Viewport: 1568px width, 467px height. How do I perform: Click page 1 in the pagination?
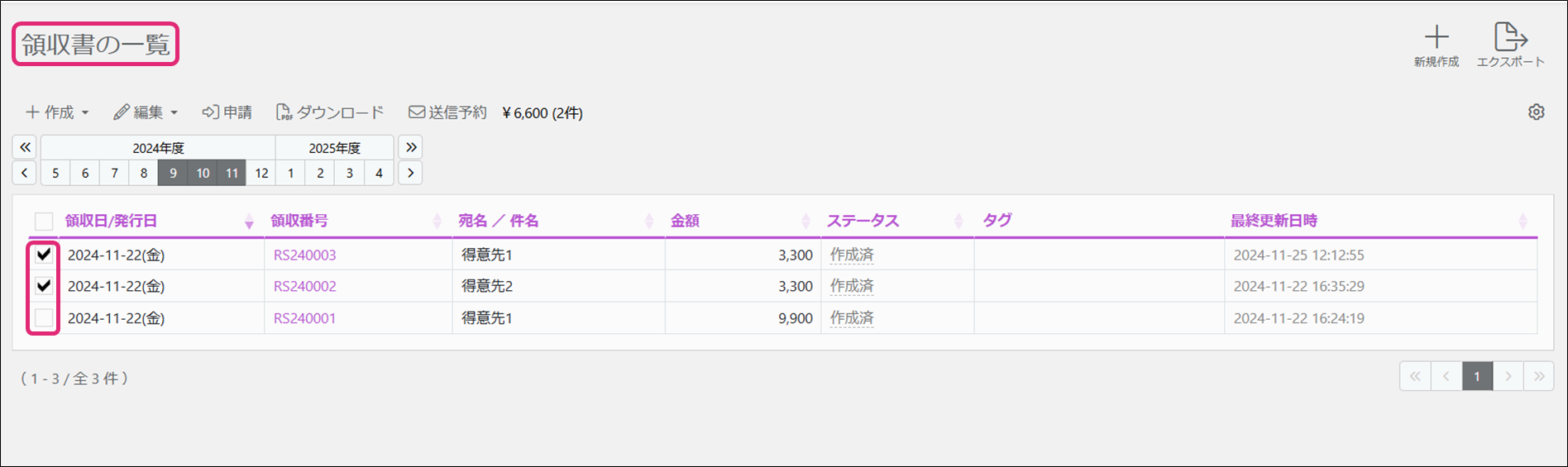coord(1477,376)
